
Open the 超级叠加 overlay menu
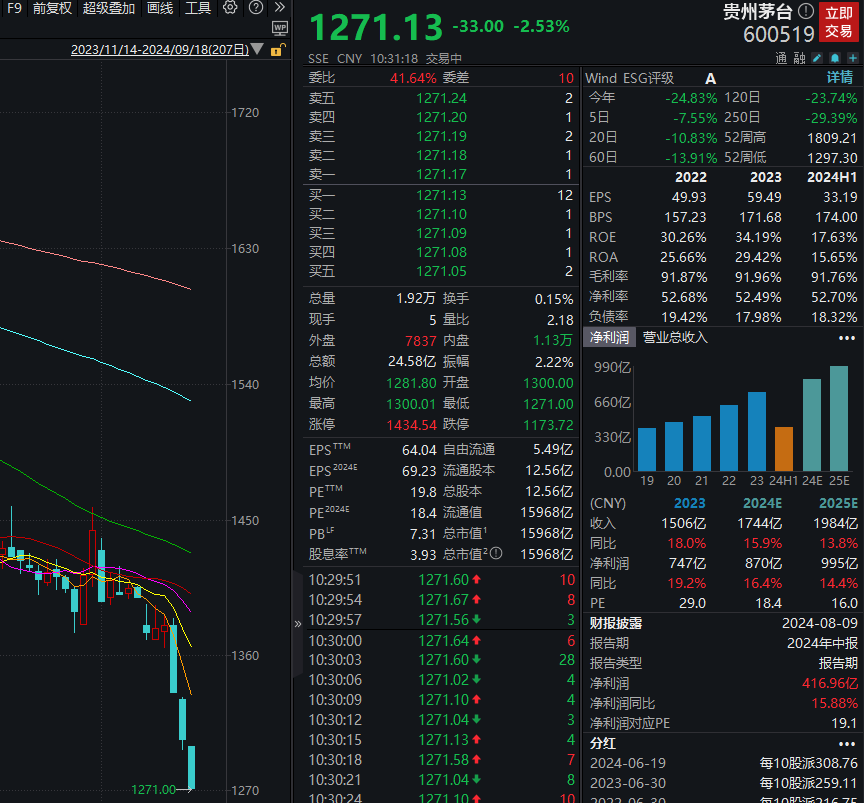pyautogui.click(x=109, y=8)
